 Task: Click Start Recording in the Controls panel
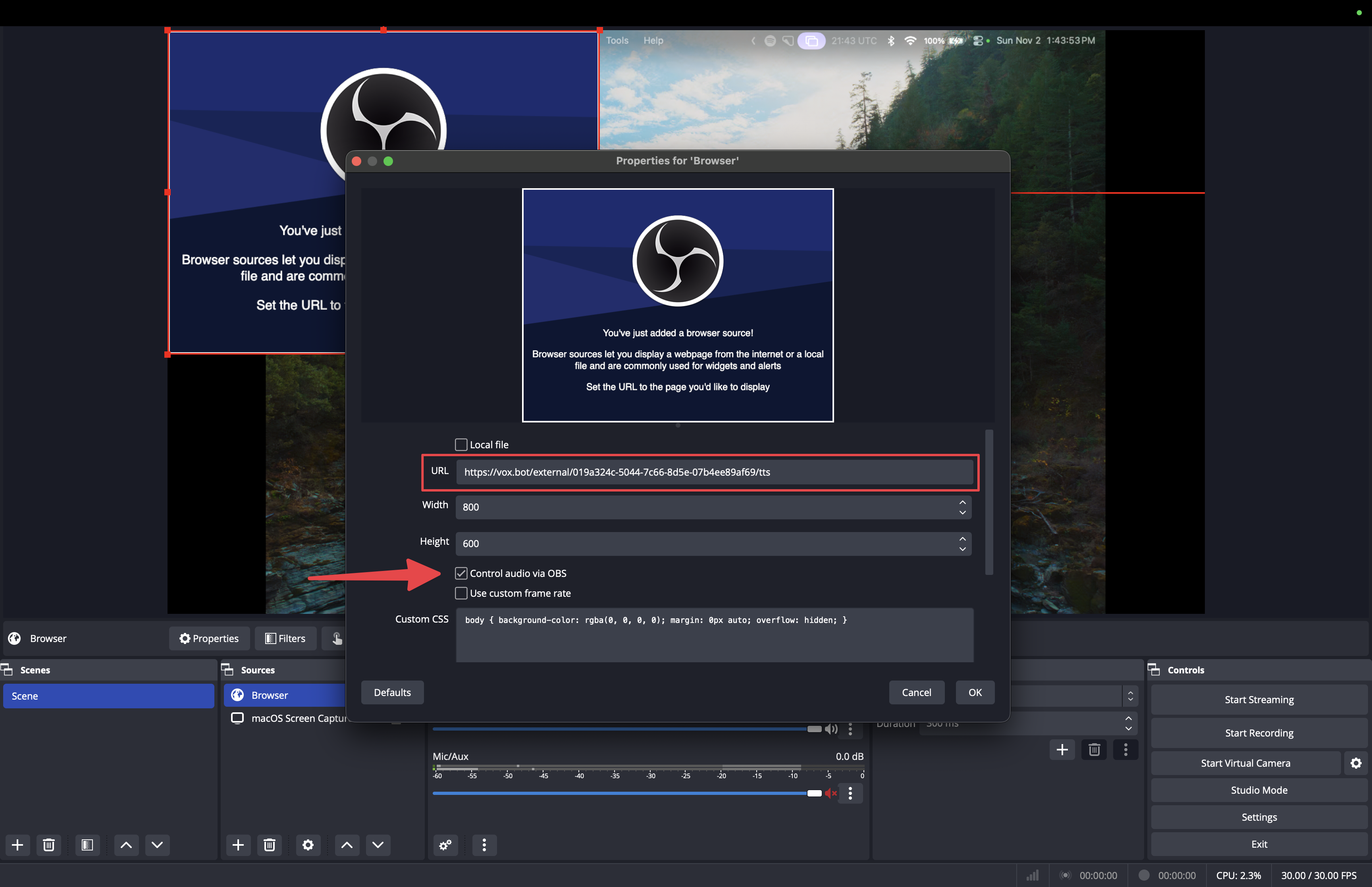tap(1258, 733)
